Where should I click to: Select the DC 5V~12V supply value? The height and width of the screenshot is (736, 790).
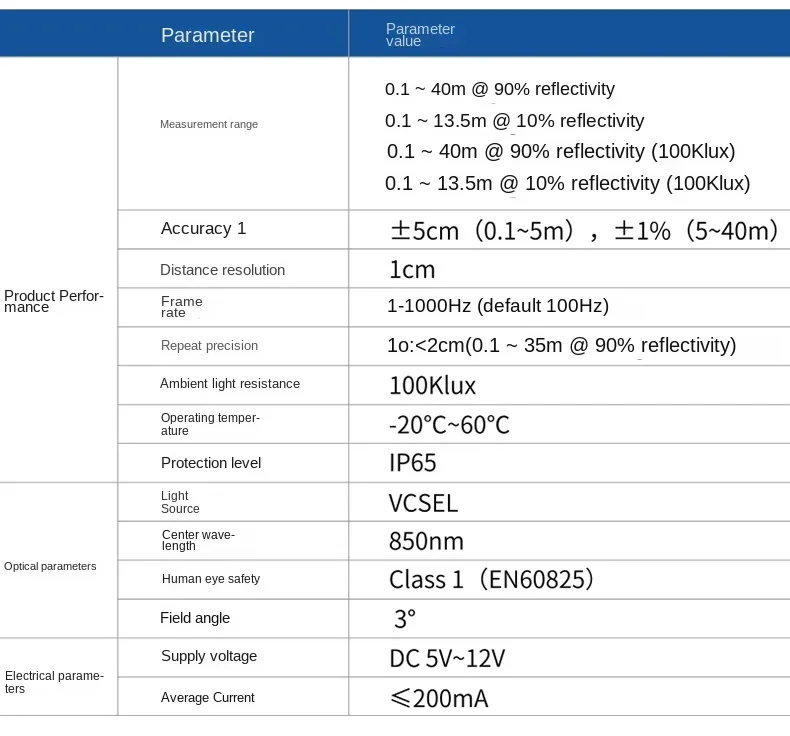pos(447,658)
